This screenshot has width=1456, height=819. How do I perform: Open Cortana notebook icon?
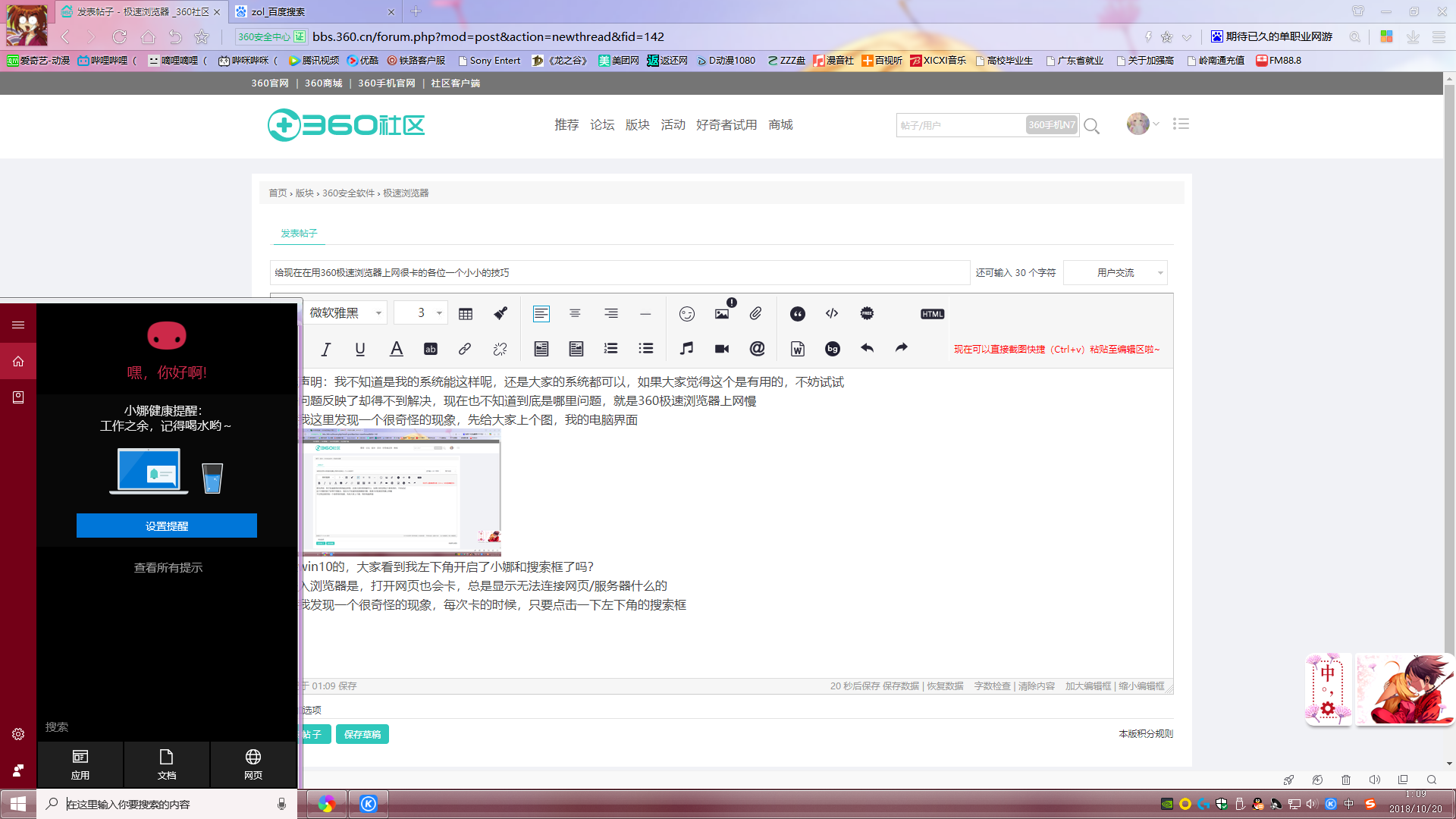(x=18, y=397)
